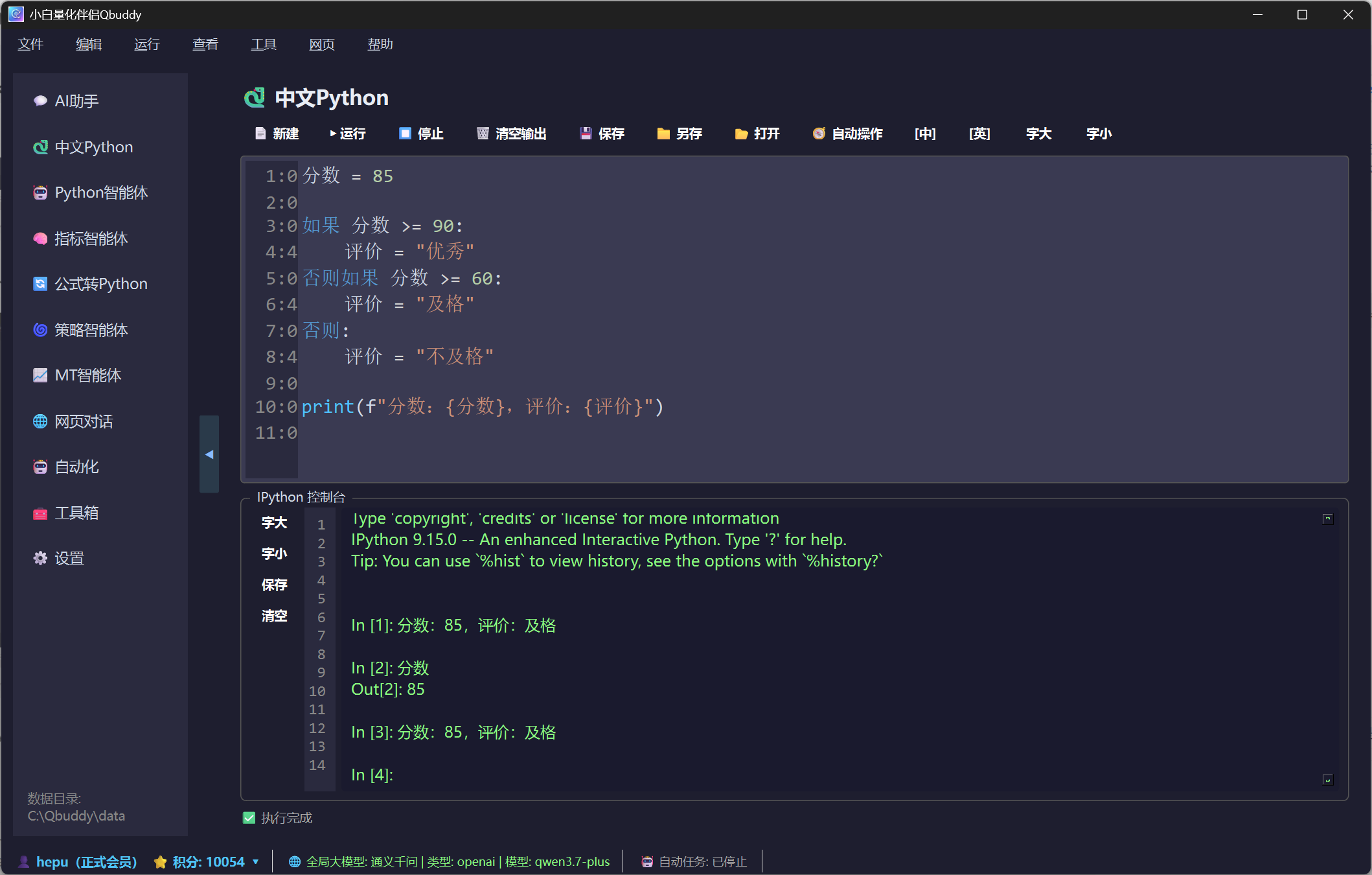The height and width of the screenshot is (875, 1372).
Task: Click the 中文Python page title logo
Action: (255, 97)
